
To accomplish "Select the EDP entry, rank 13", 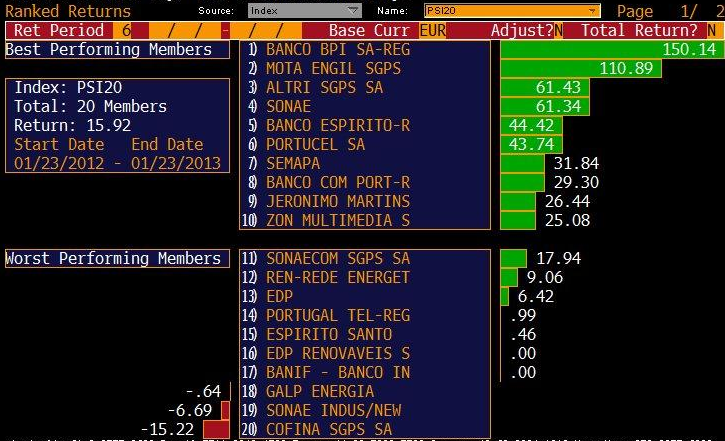I will point(365,296).
